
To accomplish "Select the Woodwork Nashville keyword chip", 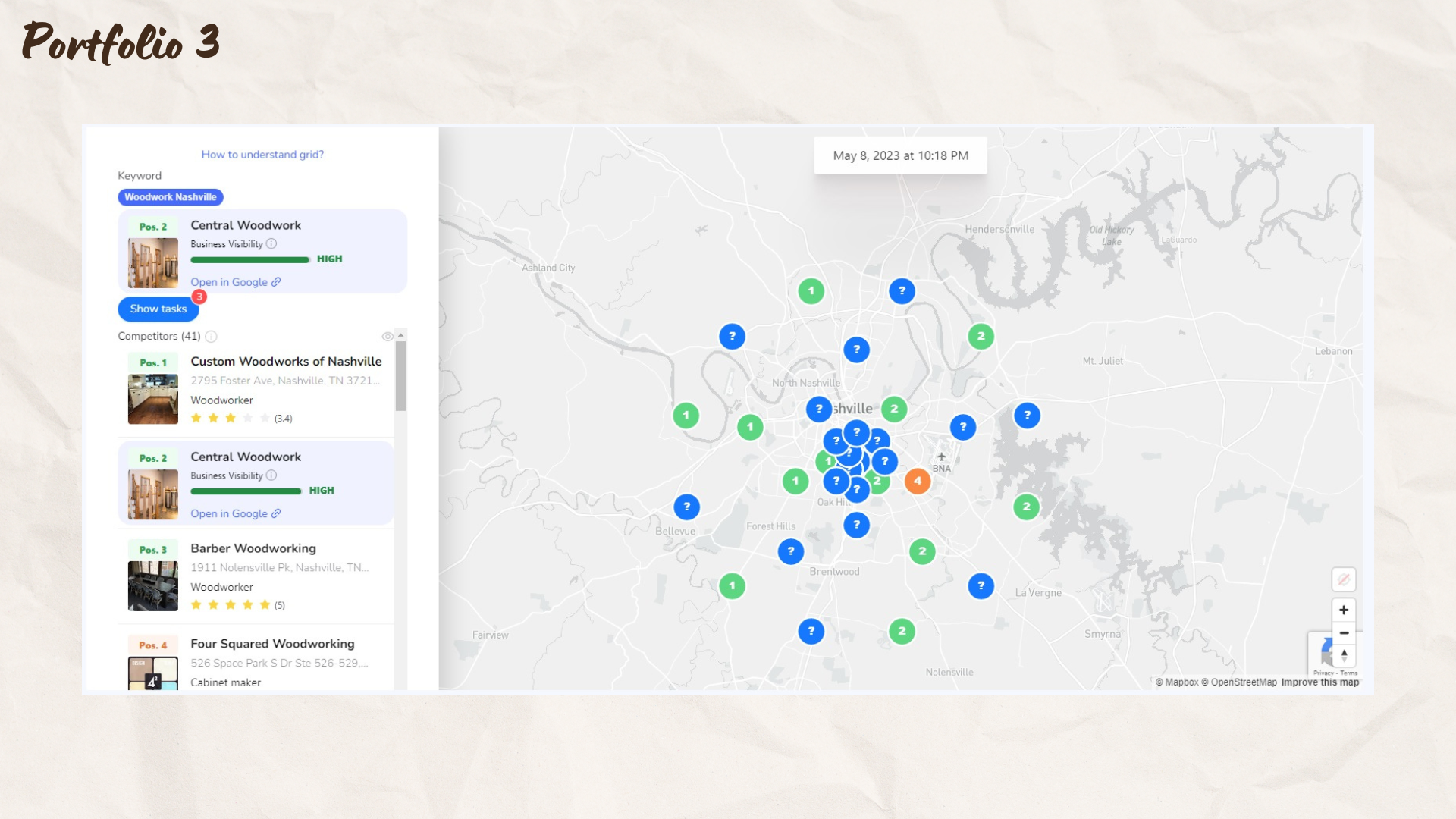I will click(171, 197).
